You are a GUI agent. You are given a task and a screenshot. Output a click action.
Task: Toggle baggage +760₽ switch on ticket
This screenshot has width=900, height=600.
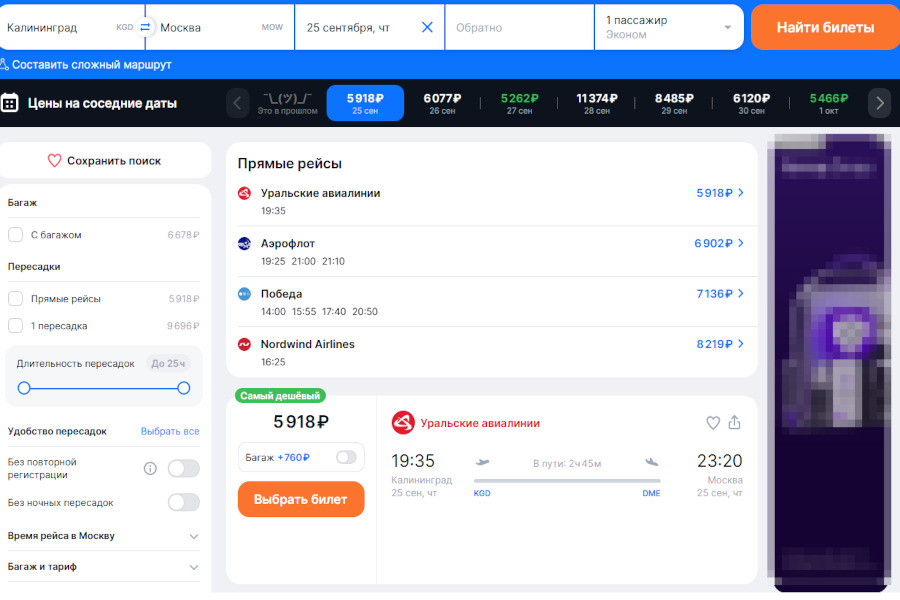point(346,457)
